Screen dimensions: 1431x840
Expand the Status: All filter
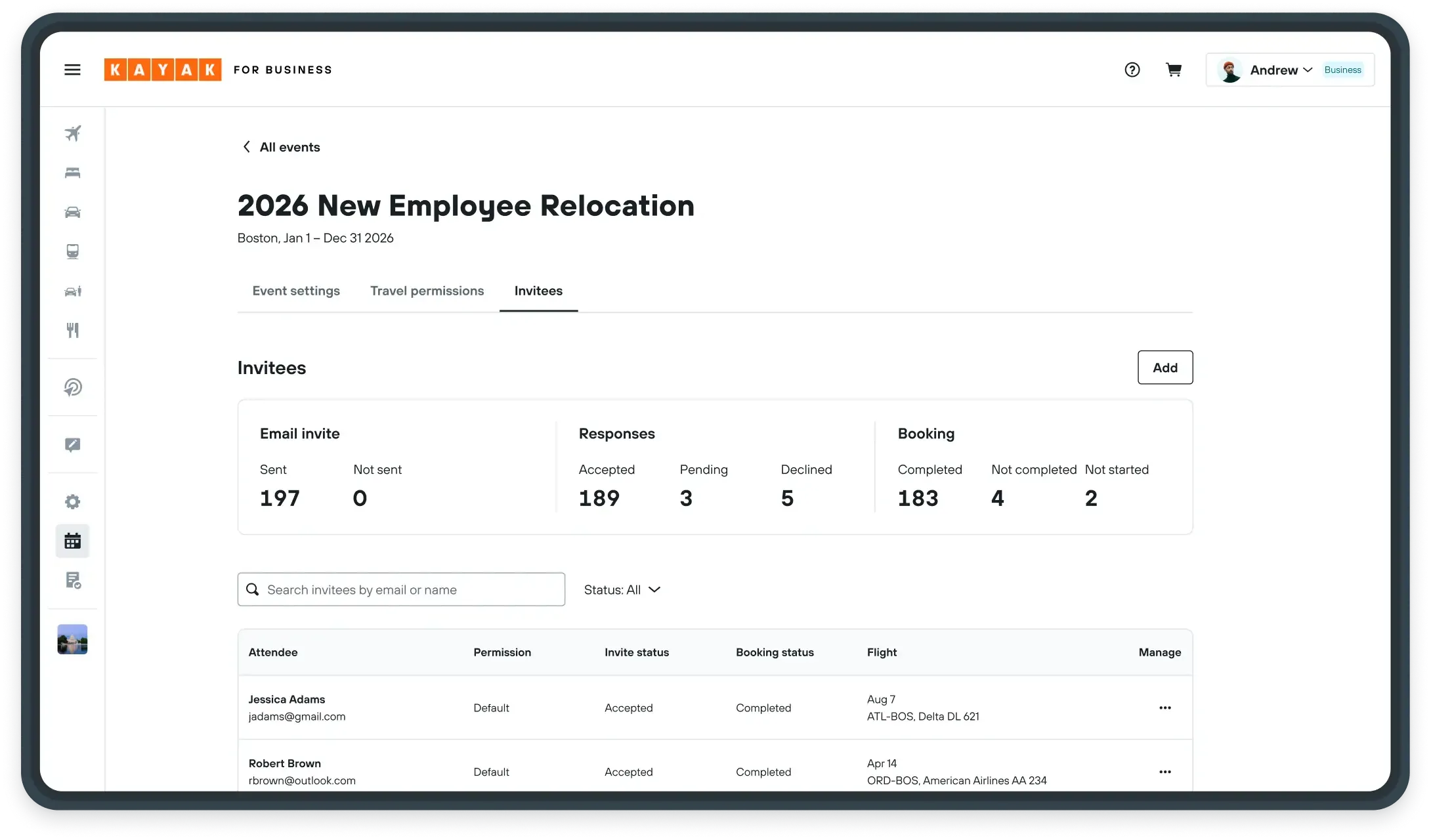click(622, 589)
